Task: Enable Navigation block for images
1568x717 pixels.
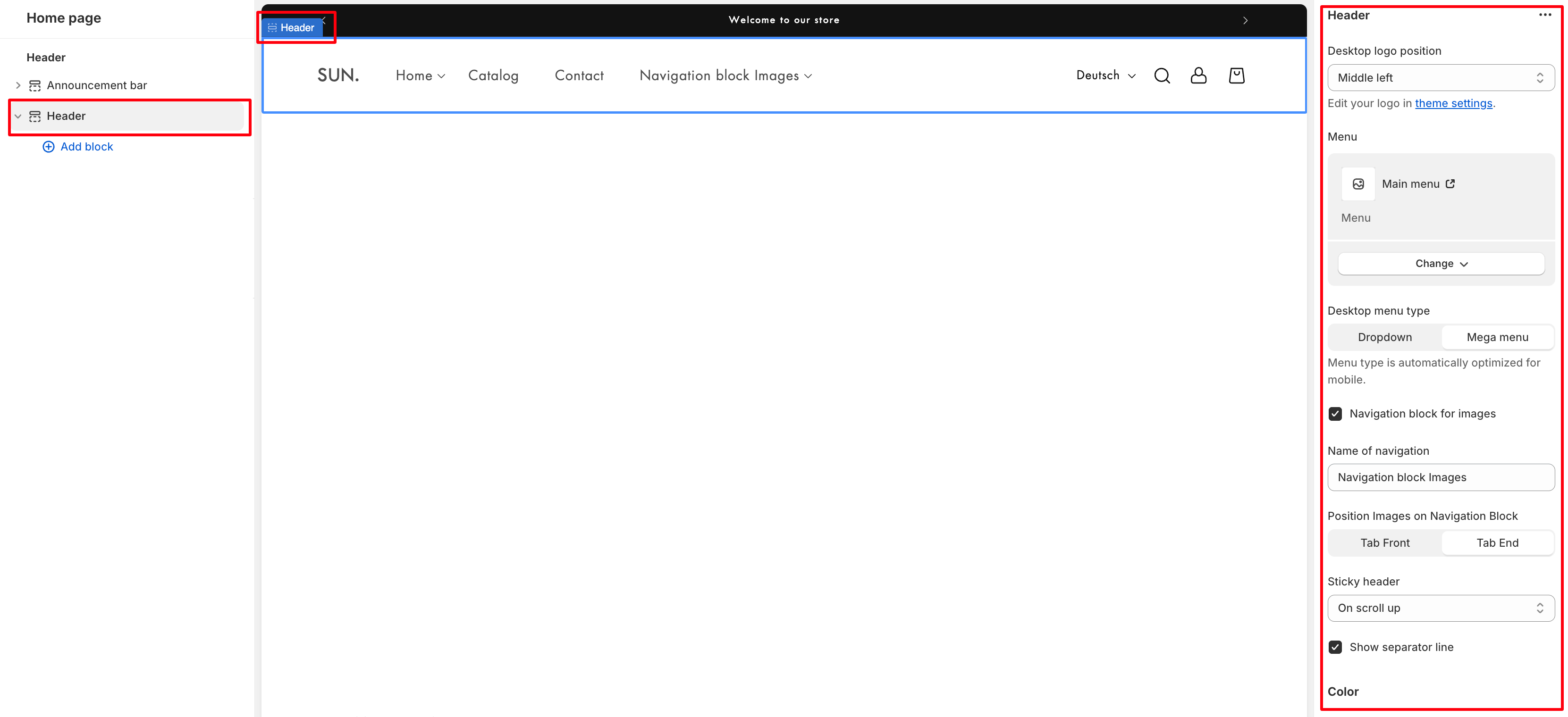Action: coord(1335,414)
